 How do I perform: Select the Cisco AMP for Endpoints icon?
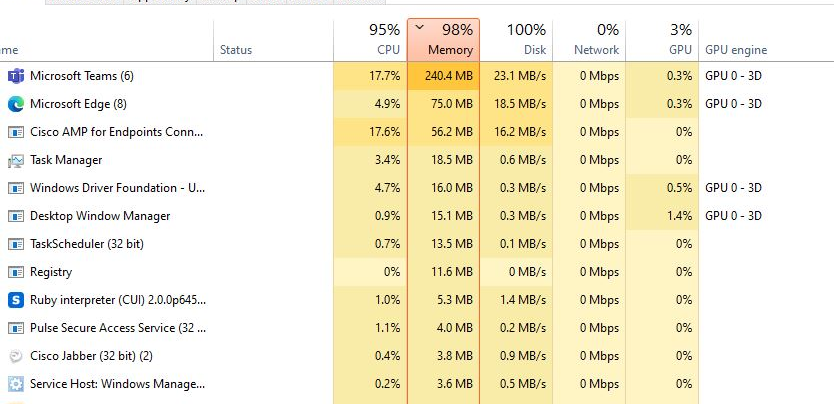[16, 132]
